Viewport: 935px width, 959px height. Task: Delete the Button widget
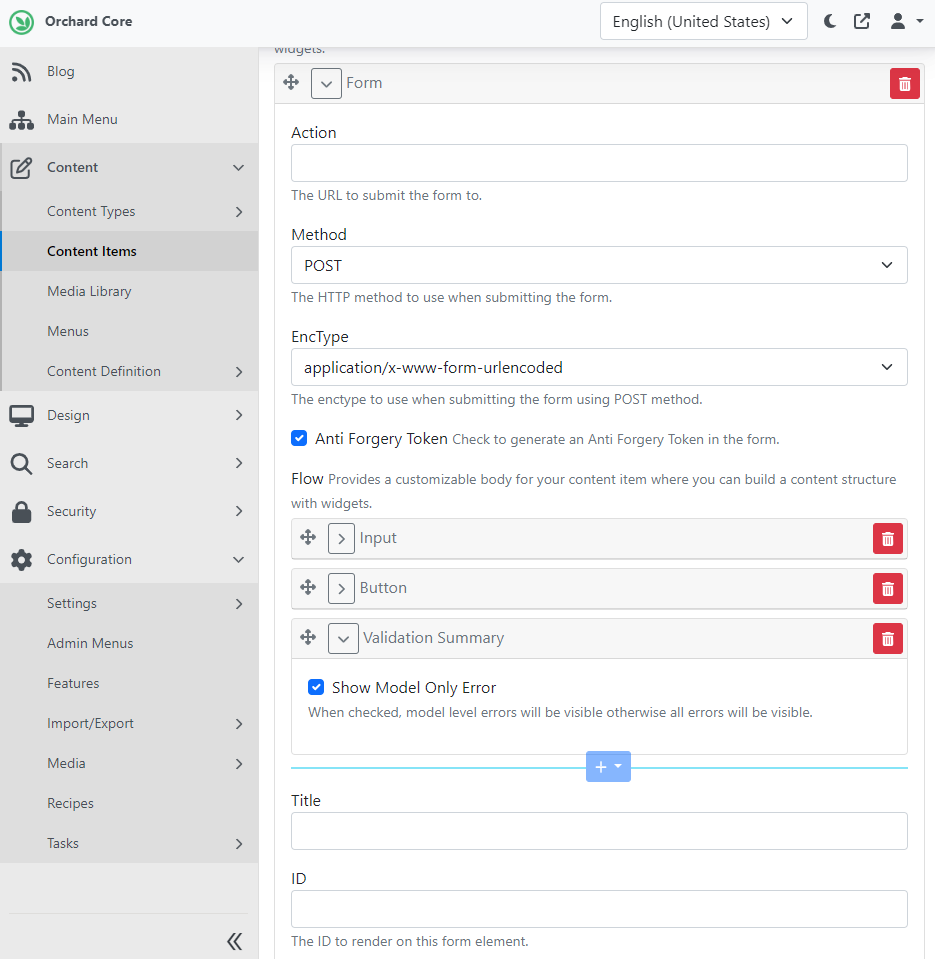(887, 589)
